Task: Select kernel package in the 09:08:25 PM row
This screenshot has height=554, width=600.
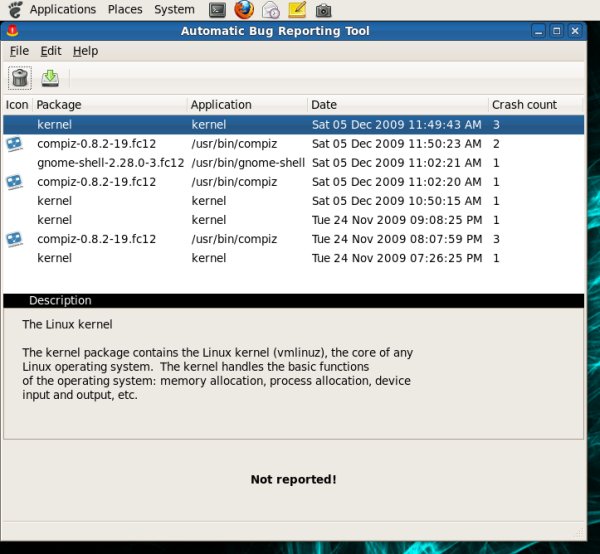Action: [54, 220]
